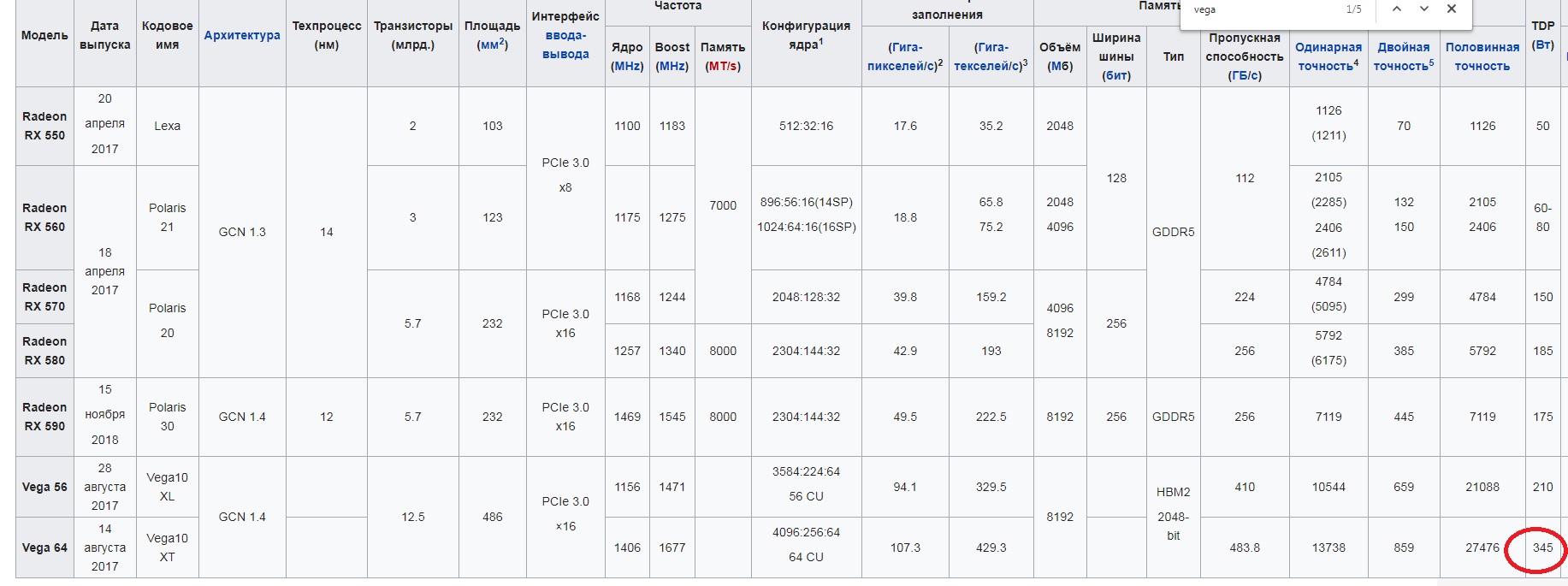Screen dimensions: 1568x586
Task: Click the '28 августа 2017' release date
Action: point(105,487)
